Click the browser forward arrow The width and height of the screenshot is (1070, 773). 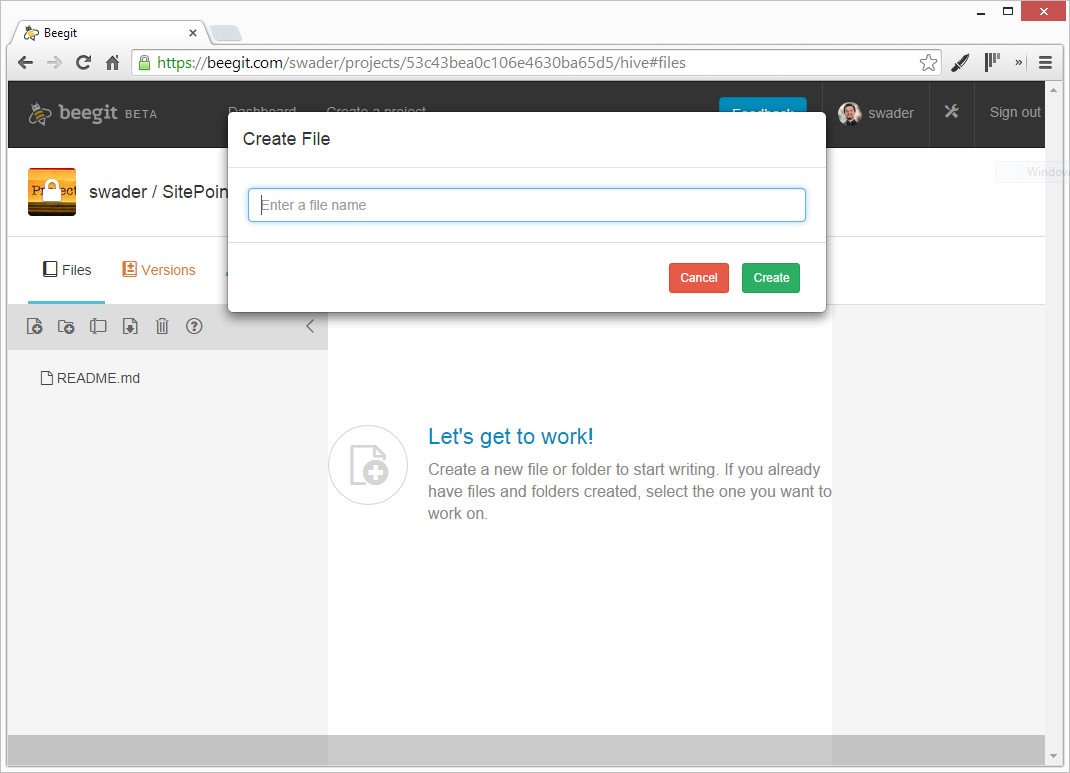[x=55, y=63]
